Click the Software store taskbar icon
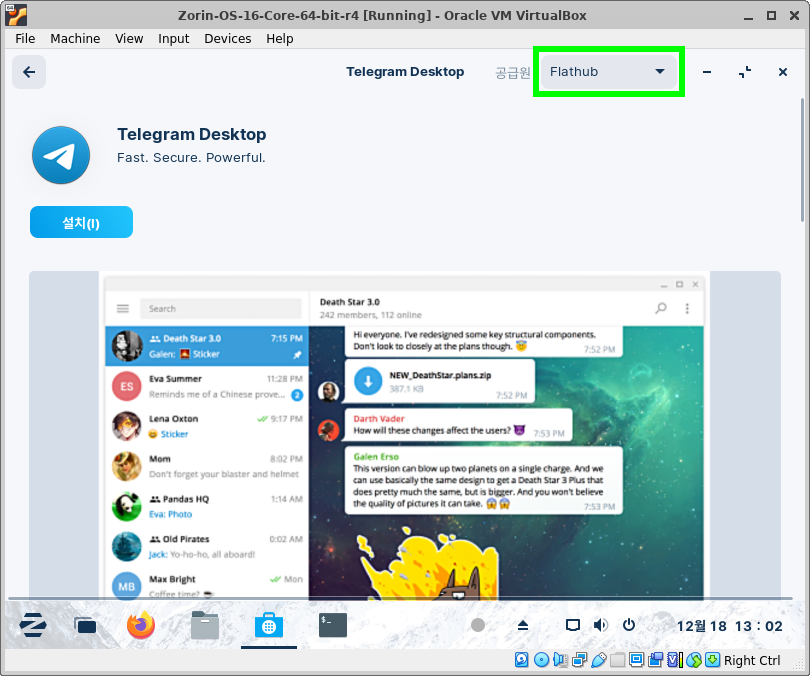The image size is (810, 676). [269, 625]
